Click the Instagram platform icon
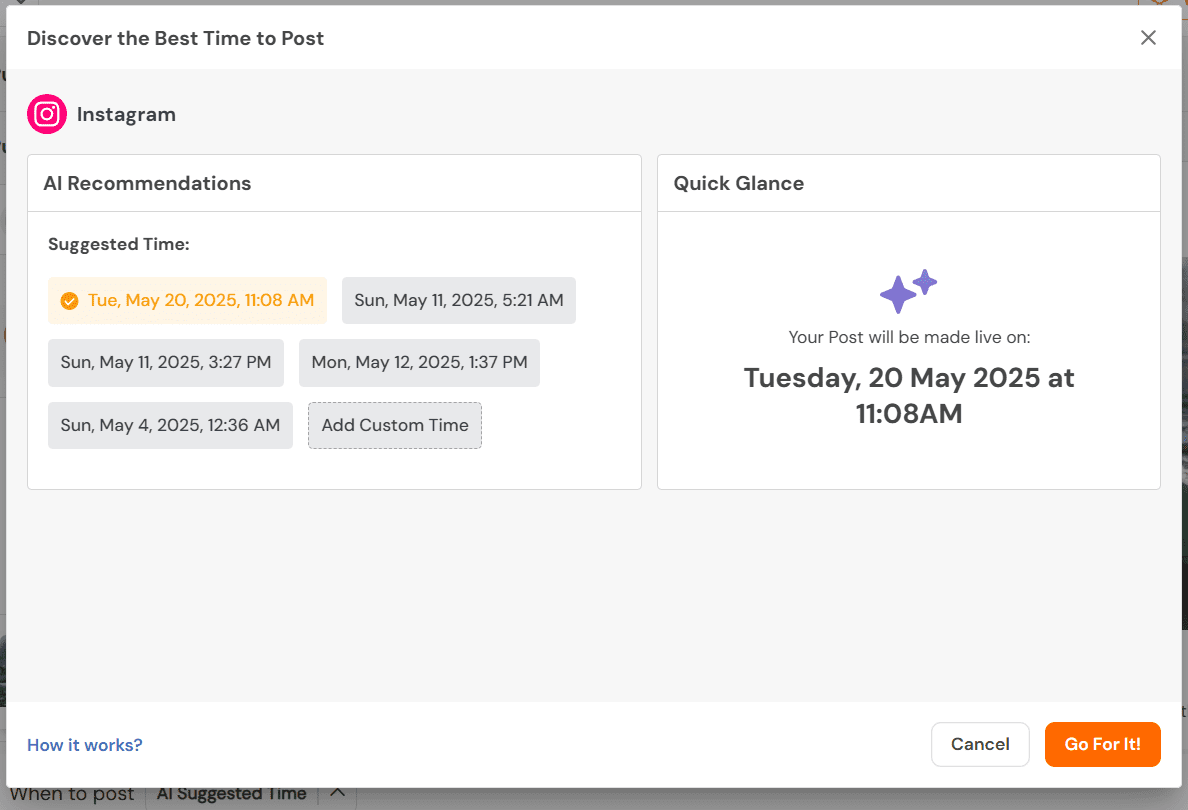 [x=46, y=114]
